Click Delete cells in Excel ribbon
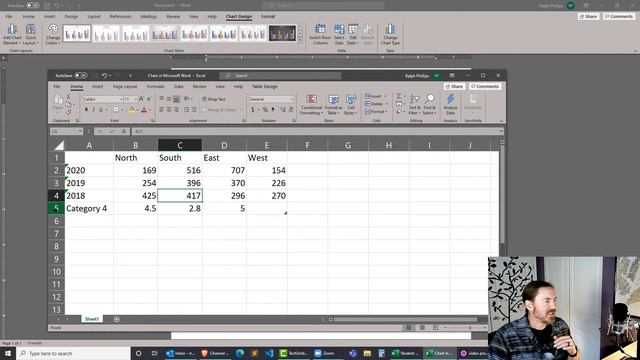 pyautogui.click(x=375, y=104)
